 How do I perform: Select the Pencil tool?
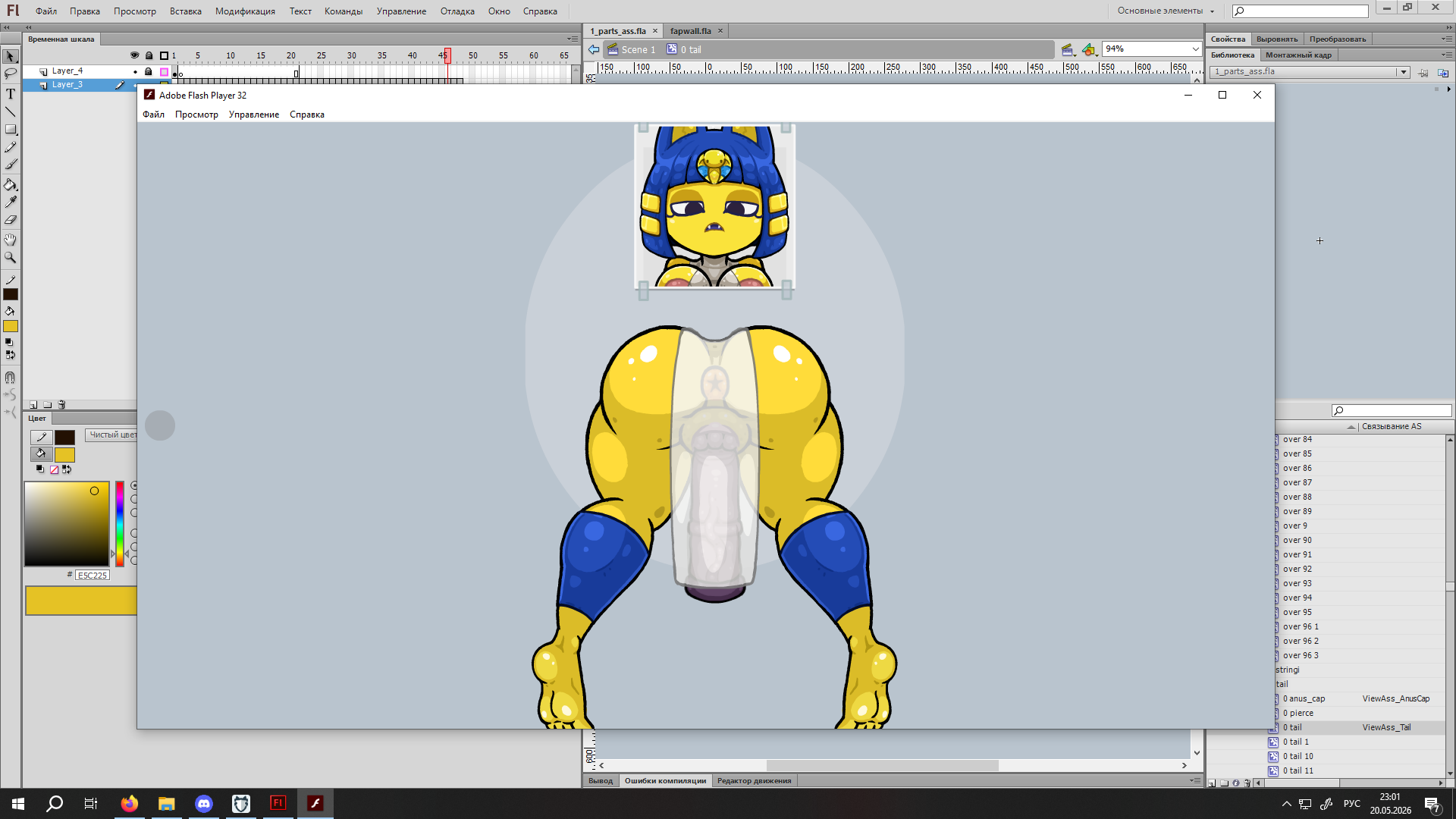(x=11, y=147)
